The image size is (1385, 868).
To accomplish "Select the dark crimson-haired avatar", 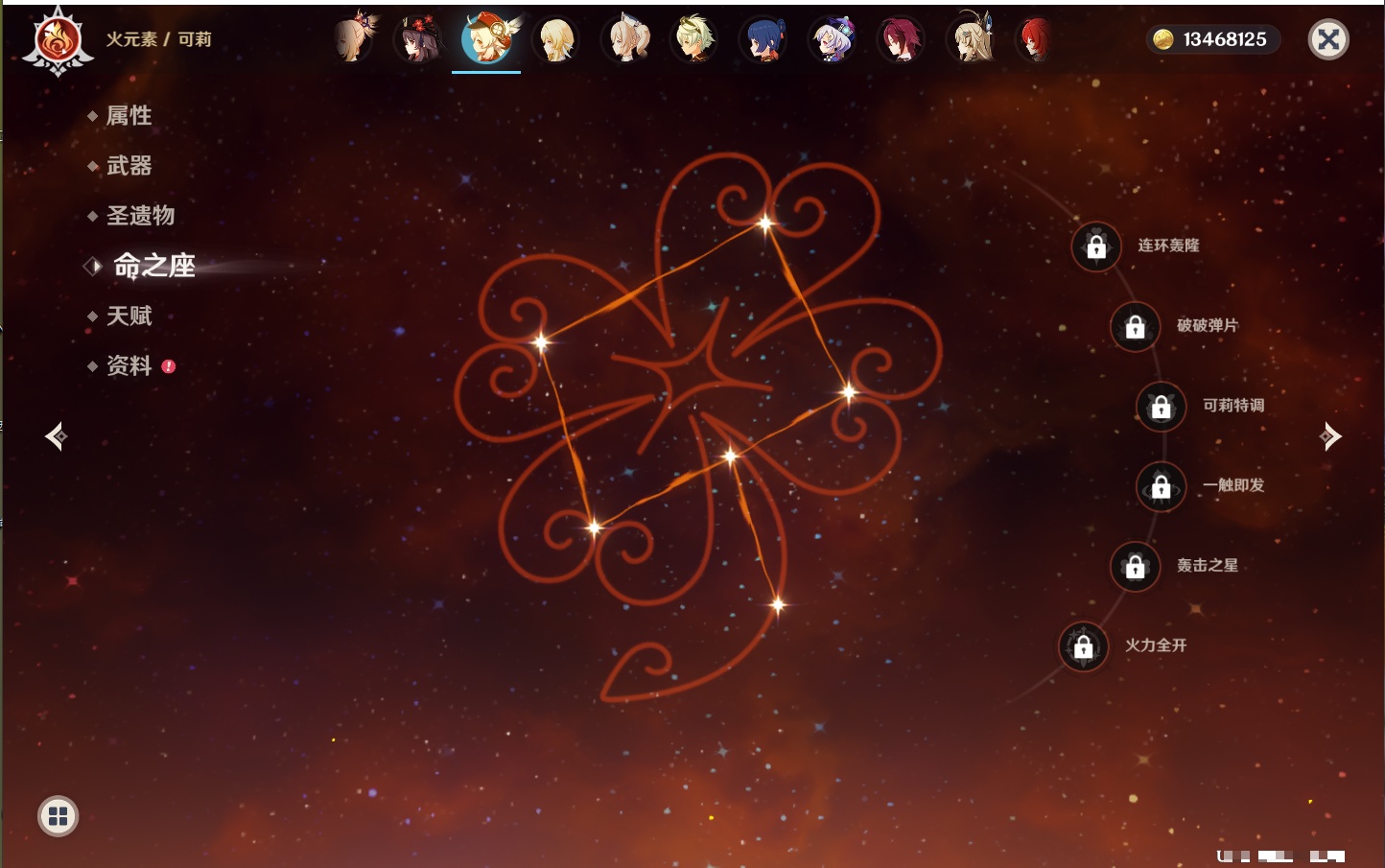I will click(x=901, y=40).
